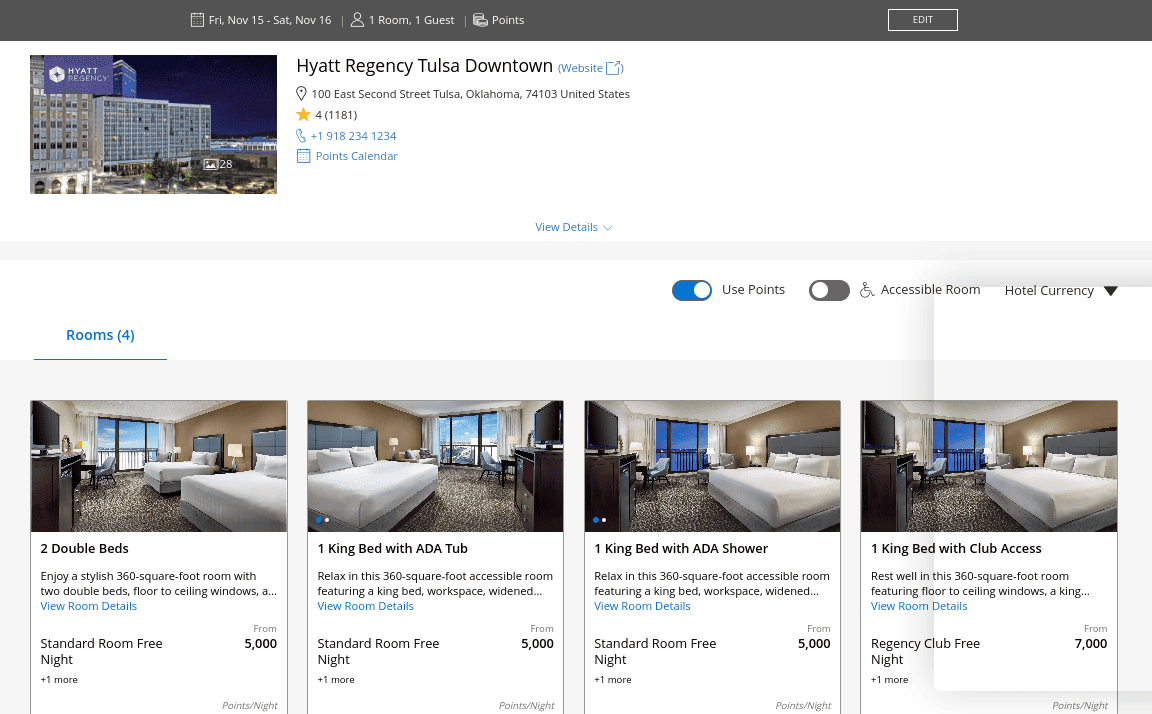Click the 2 Double Beds room title
The width and height of the screenshot is (1152, 714).
pyautogui.click(x=84, y=549)
